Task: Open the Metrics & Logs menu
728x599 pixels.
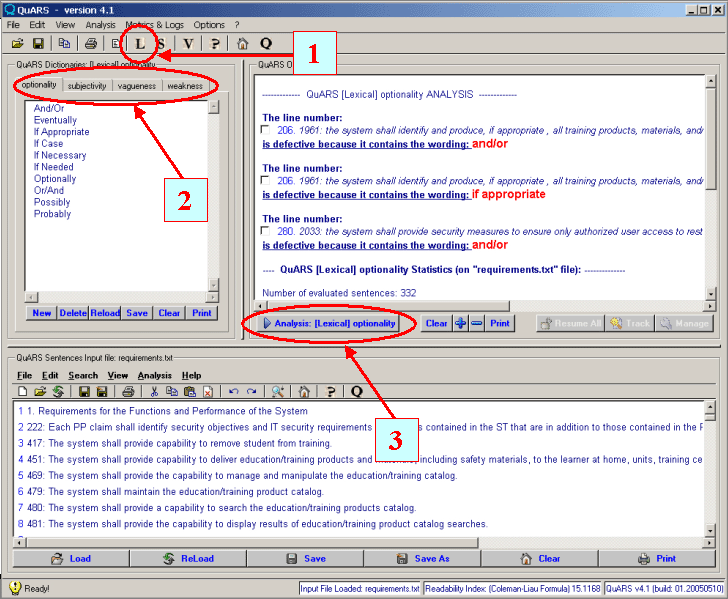Action: click(155, 25)
